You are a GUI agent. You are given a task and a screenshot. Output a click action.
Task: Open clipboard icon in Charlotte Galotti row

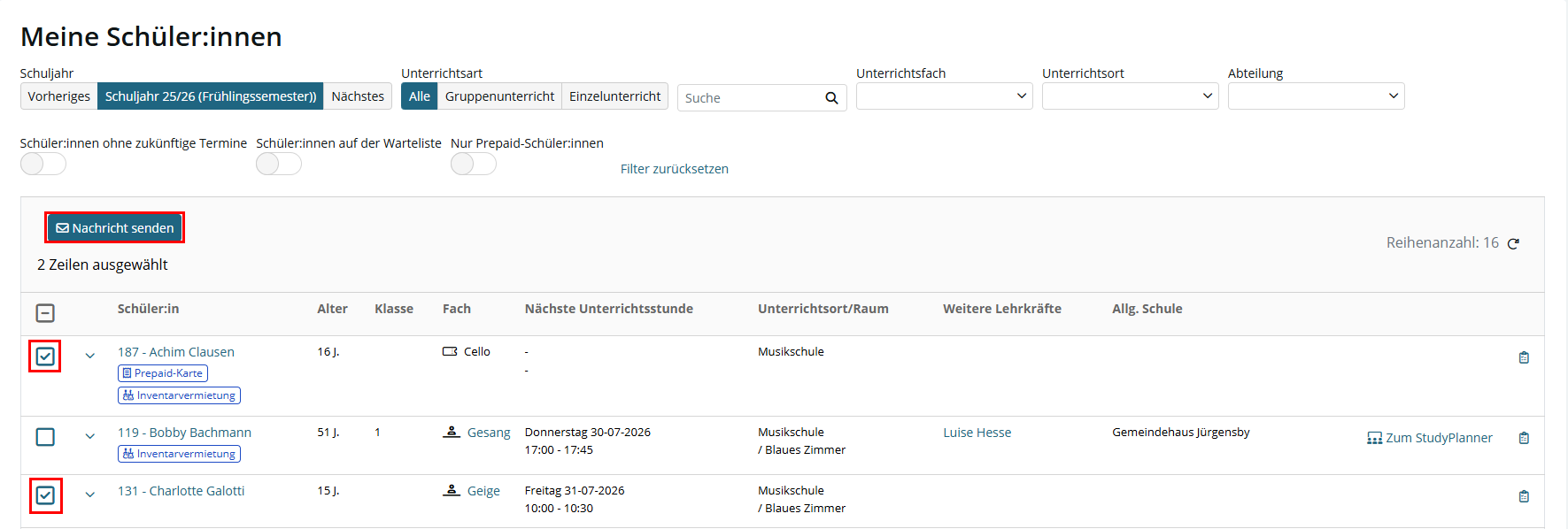pos(1524,496)
